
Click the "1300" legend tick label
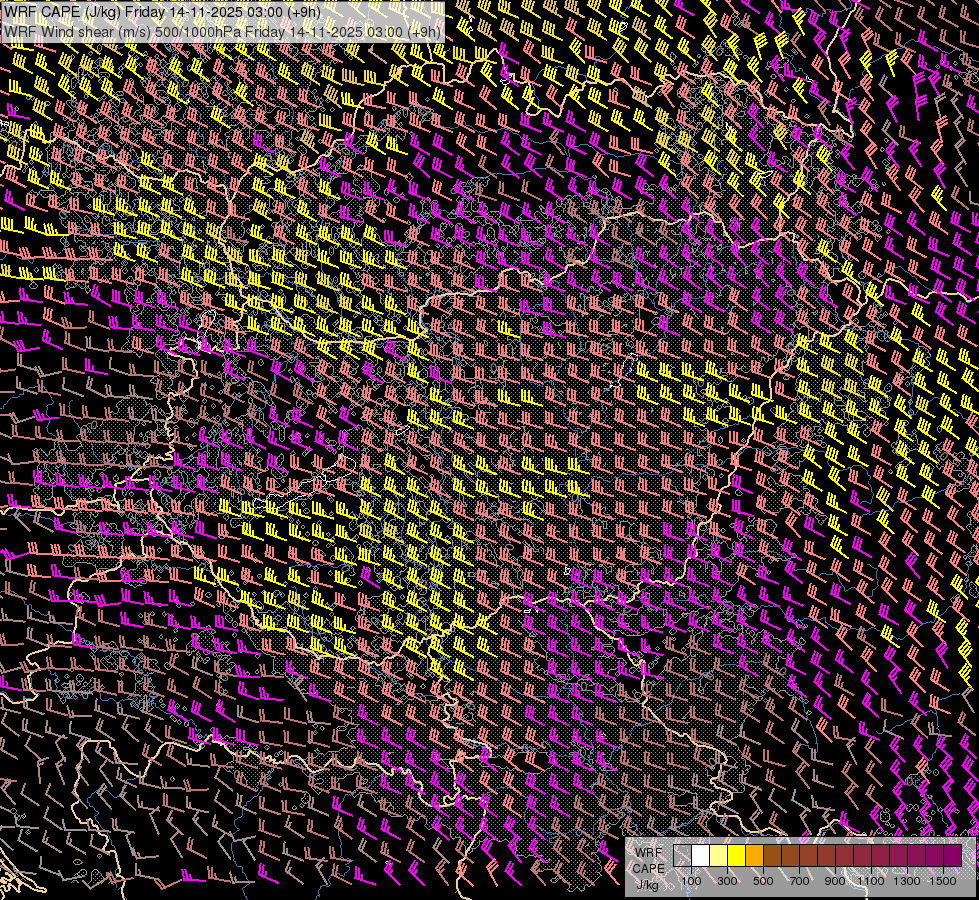tap(907, 881)
